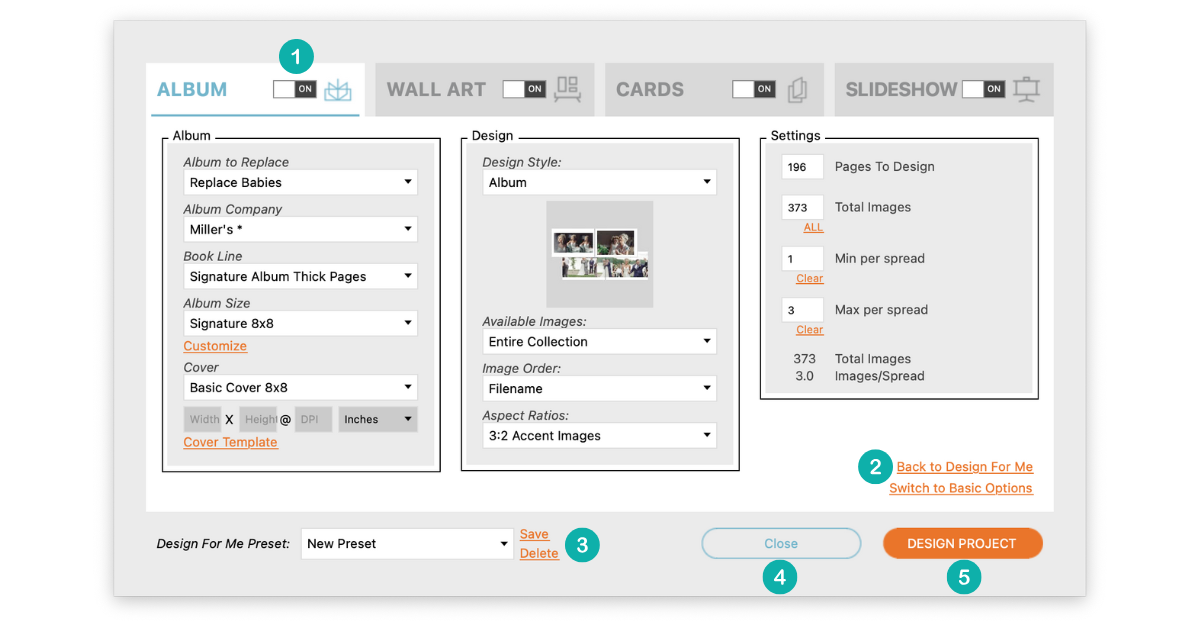Click the Wall Art frame and sofa icon
The width and height of the screenshot is (1200, 625).
(568, 89)
